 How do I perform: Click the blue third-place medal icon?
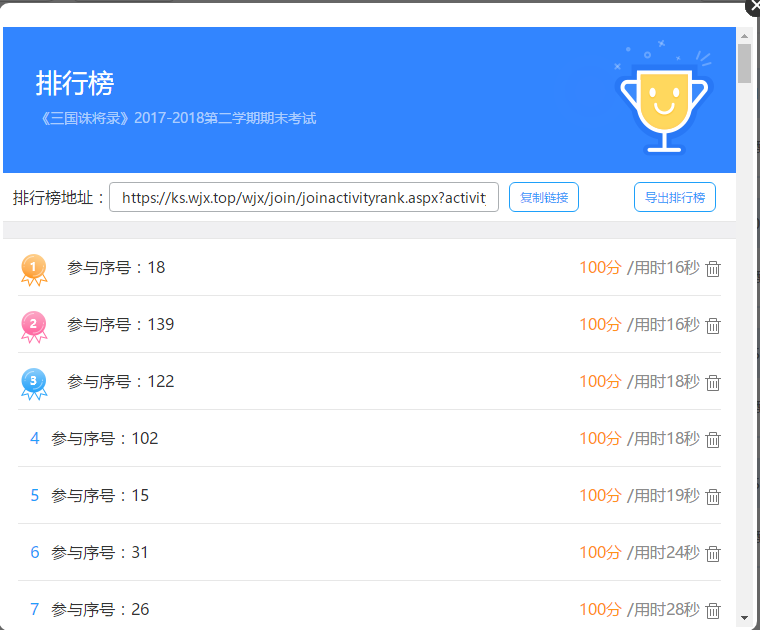(x=34, y=384)
